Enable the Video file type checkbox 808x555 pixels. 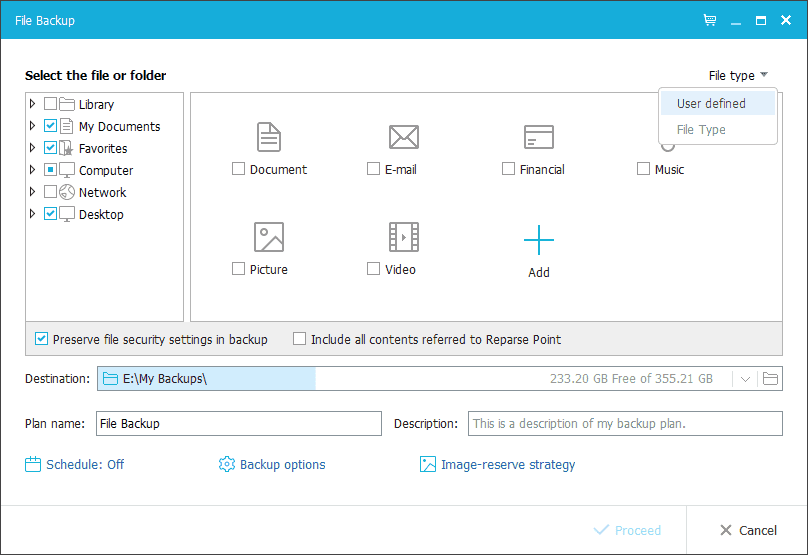373,268
